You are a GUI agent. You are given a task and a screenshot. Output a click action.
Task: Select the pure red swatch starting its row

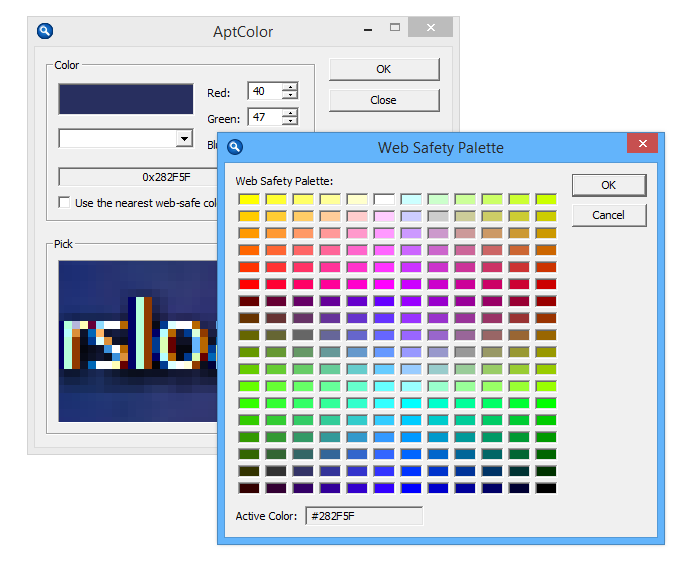click(x=249, y=284)
